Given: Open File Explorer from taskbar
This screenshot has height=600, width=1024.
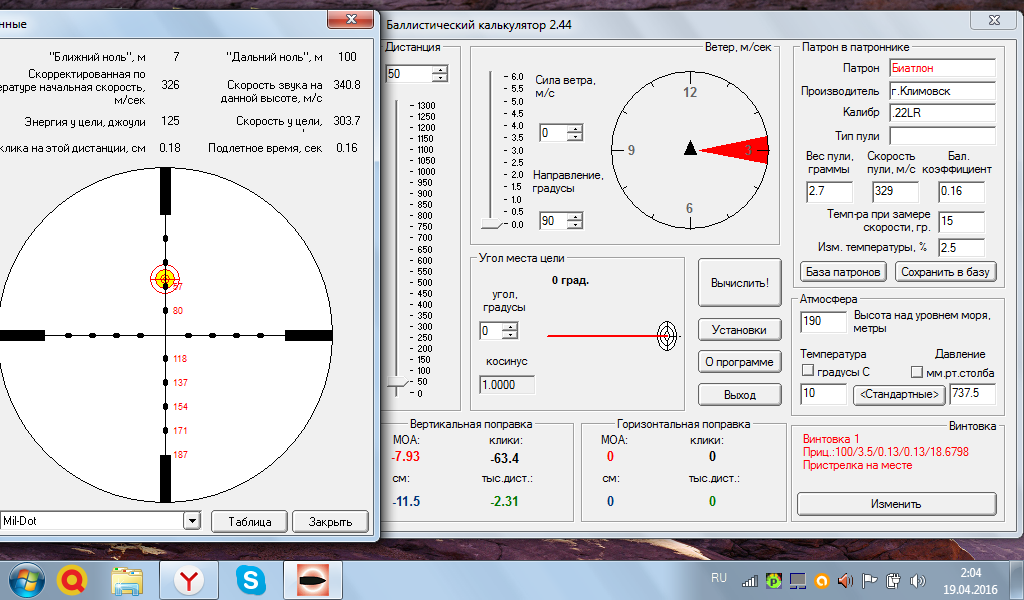Looking at the screenshot, I should [129, 580].
